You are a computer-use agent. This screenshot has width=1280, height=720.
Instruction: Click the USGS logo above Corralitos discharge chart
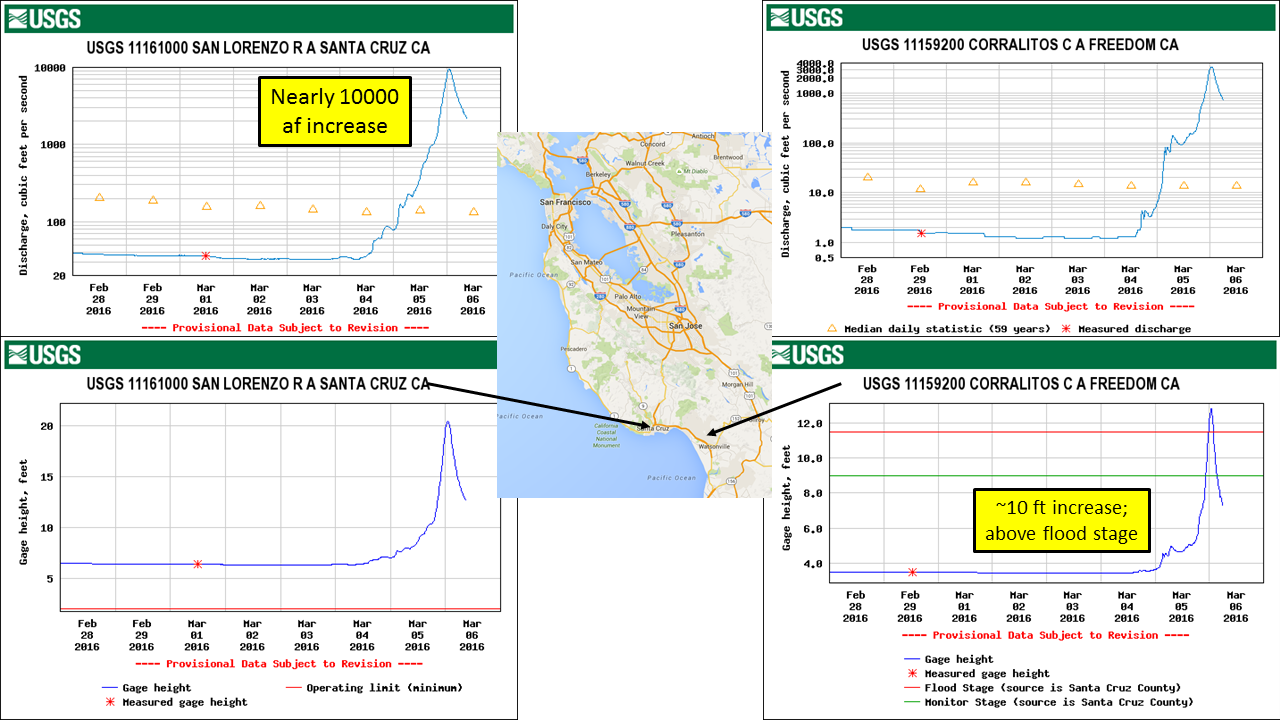click(x=805, y=18)
